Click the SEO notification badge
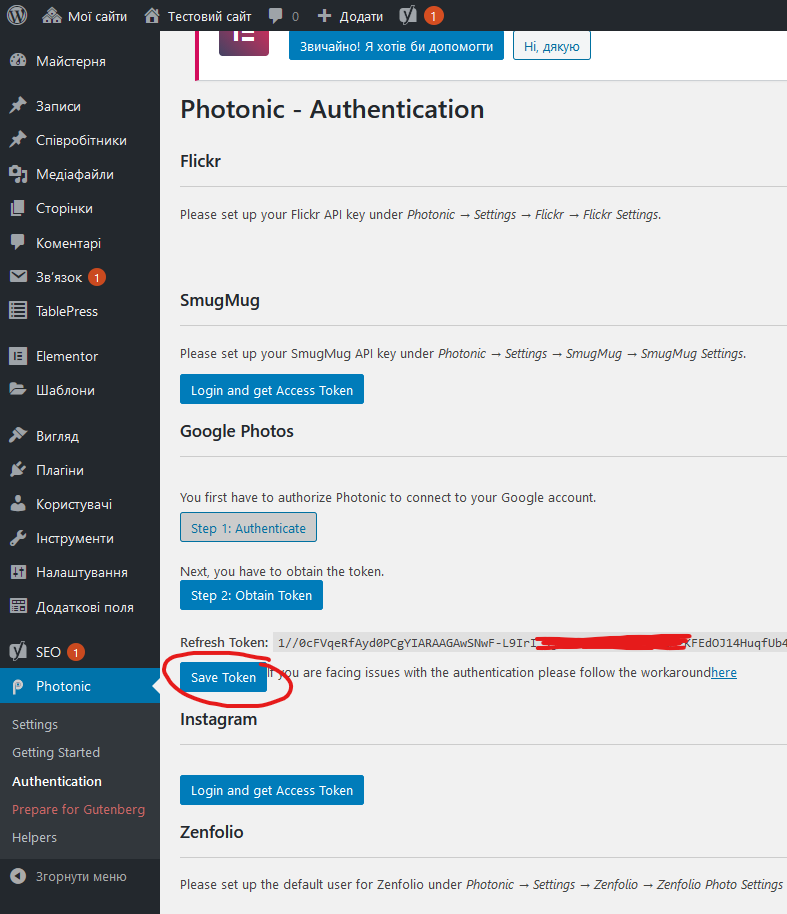Image resolution: width=787 pixels, height=914 pixels. pyautogui.click(x=76, y=652)
